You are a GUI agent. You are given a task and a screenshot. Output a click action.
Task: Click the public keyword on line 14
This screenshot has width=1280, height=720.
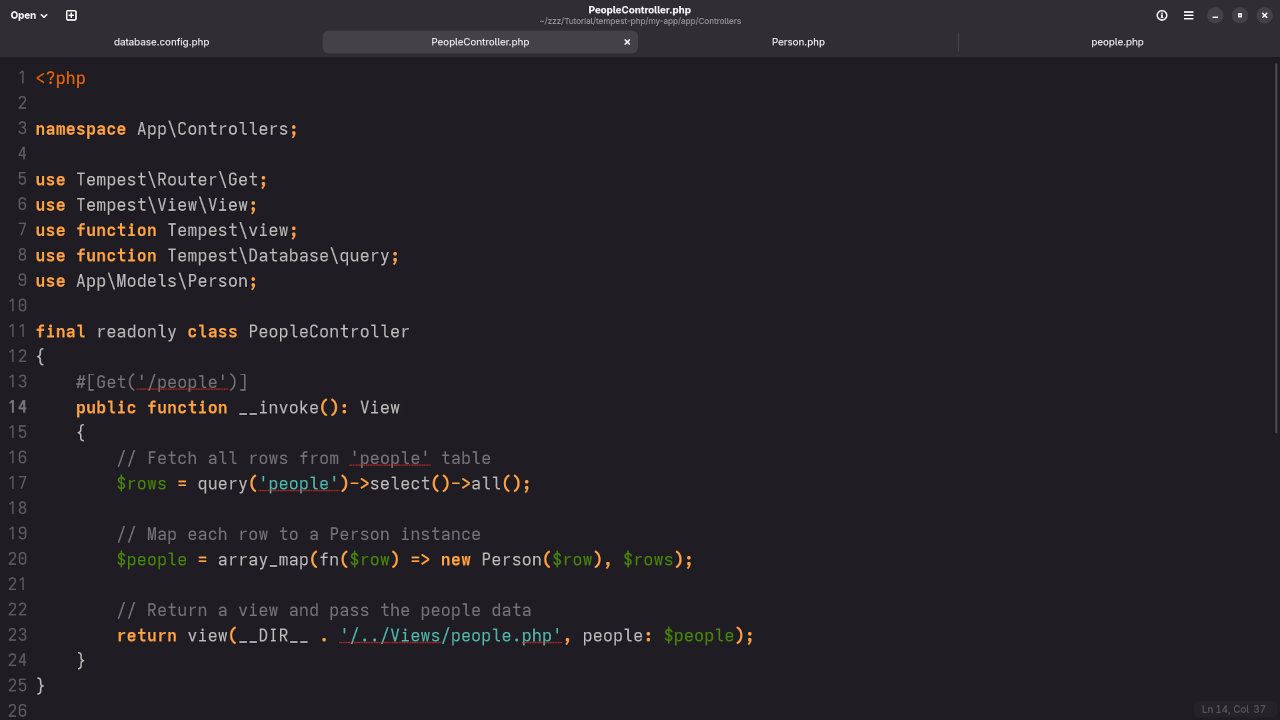[106, 408]
